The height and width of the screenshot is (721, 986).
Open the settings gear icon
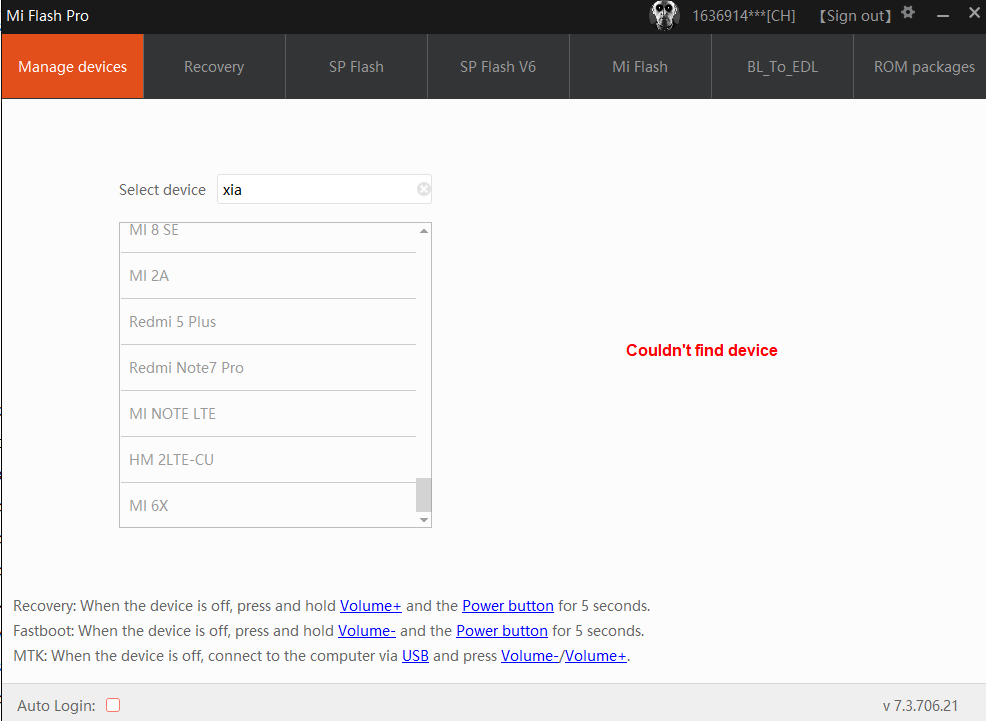(908, 13)
